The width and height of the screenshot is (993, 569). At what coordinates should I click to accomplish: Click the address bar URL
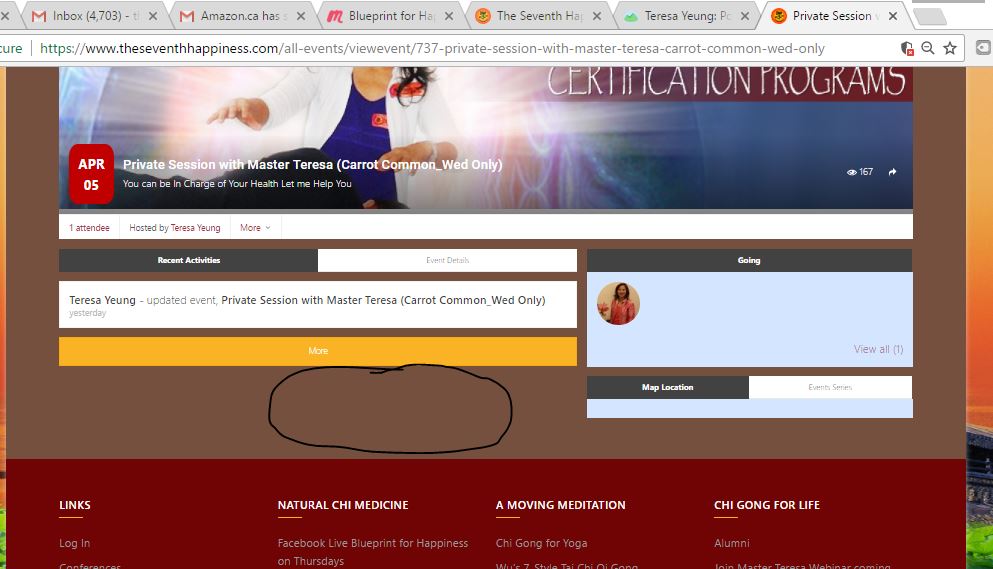(432, 48)
